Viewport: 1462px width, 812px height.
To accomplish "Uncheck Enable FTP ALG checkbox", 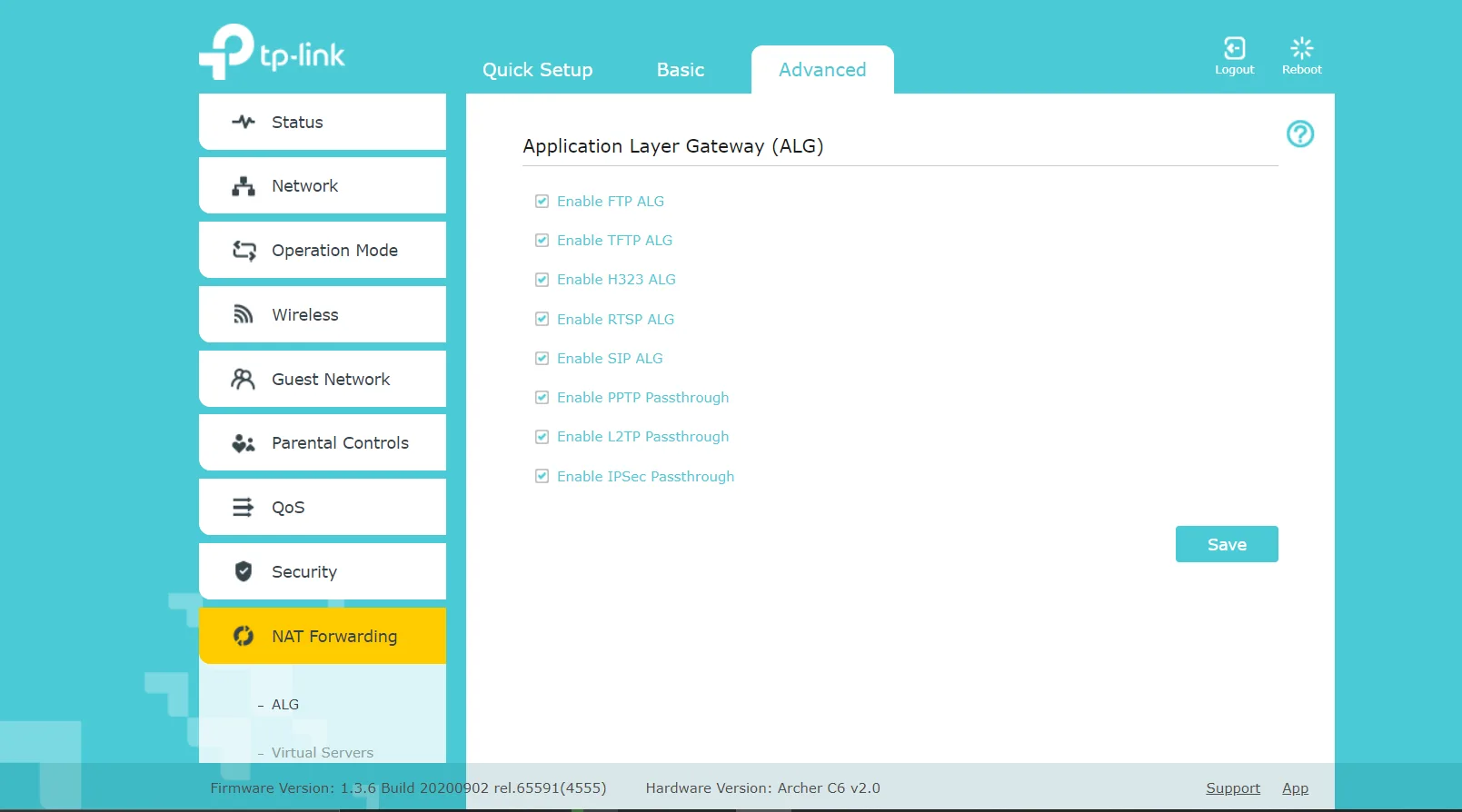I will click(x=542, y=202).
